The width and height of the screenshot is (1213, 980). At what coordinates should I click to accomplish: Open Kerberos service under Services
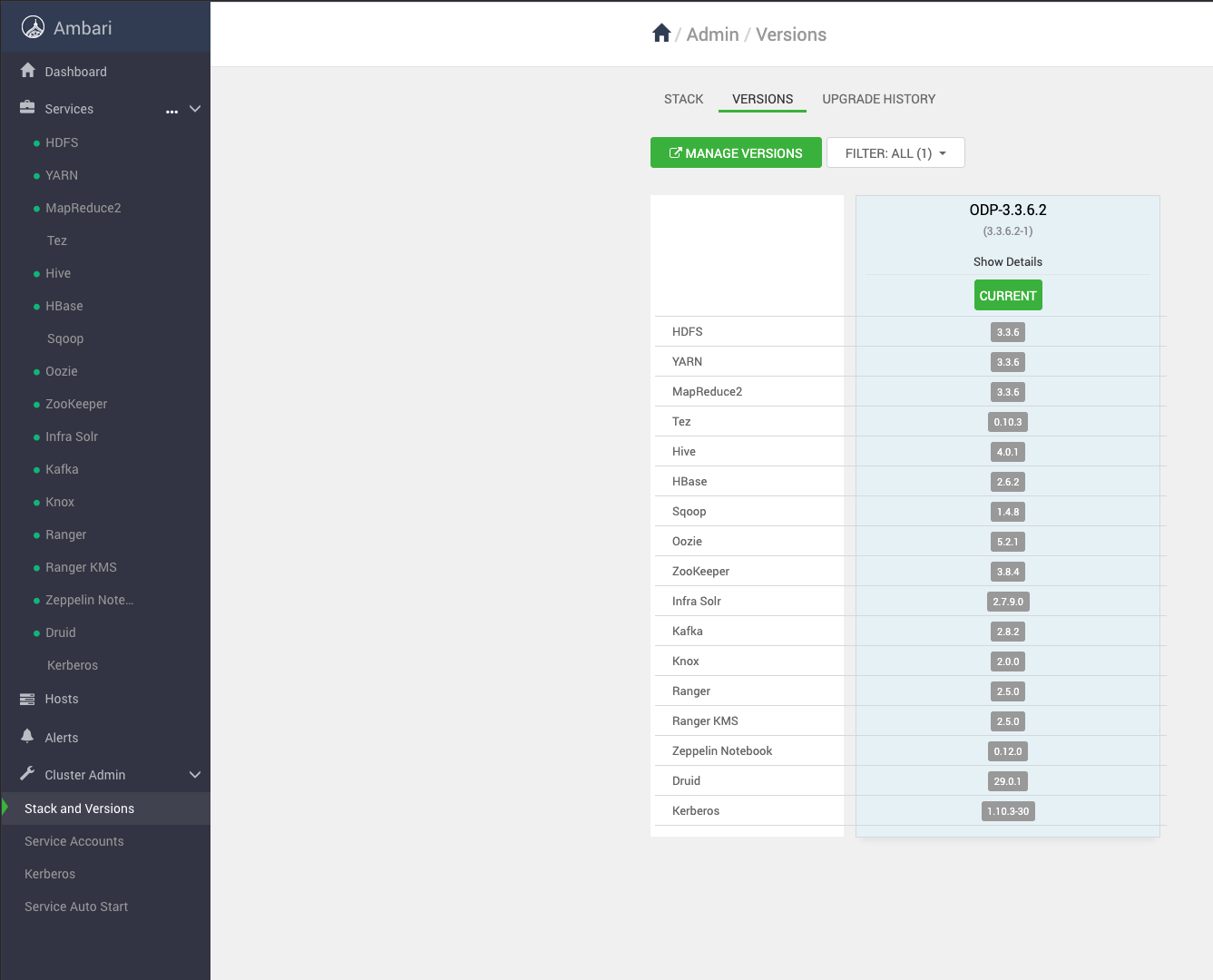(x=73, y=665)
